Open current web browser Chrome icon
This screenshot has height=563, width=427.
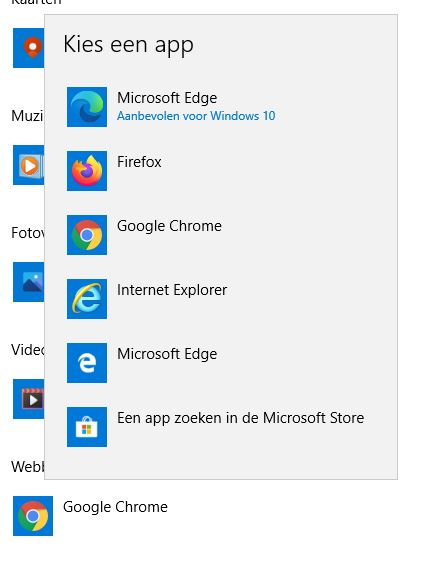pos(33,516)
